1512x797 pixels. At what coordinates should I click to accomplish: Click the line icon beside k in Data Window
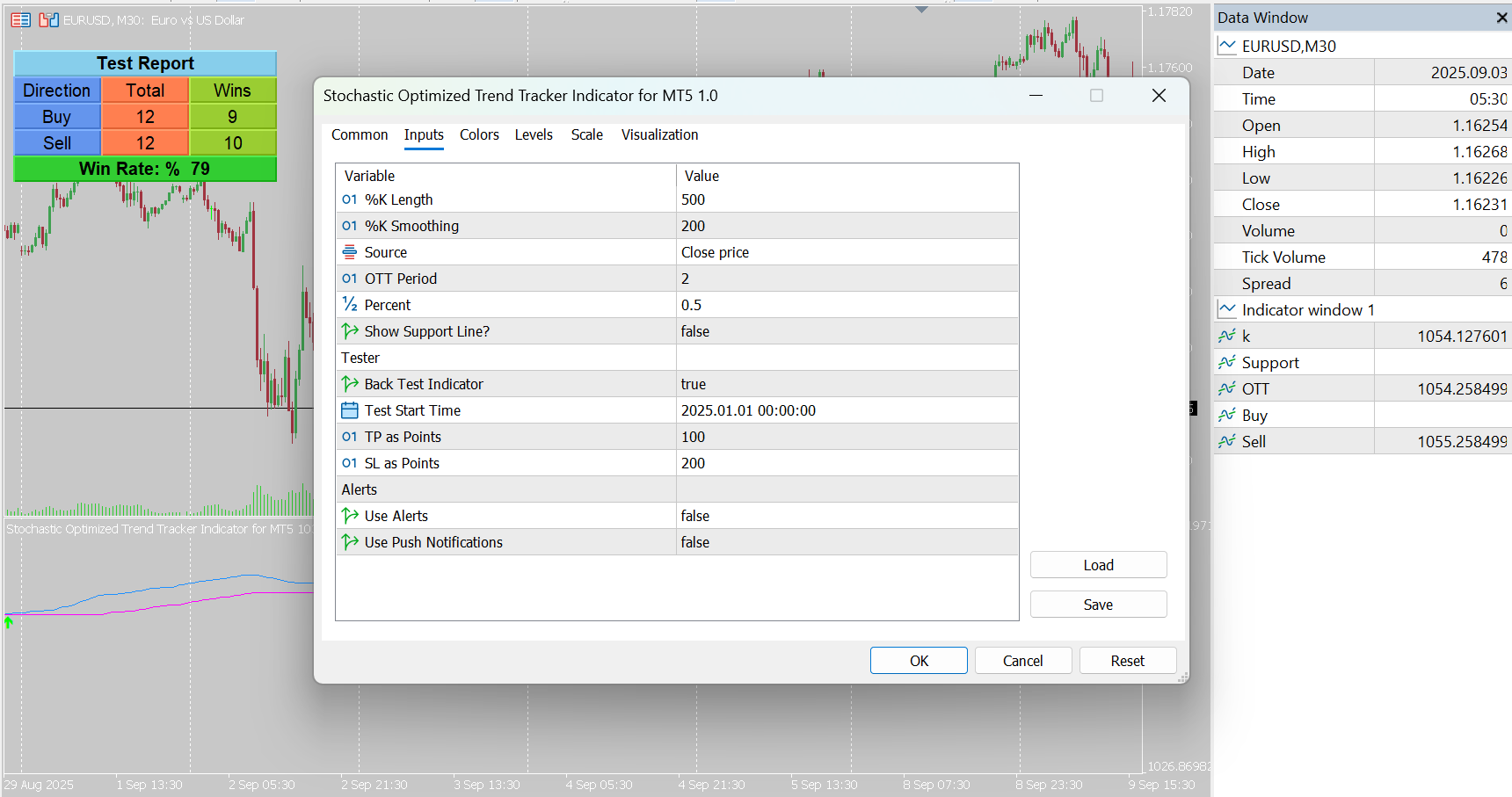(x=1227, y=336)
